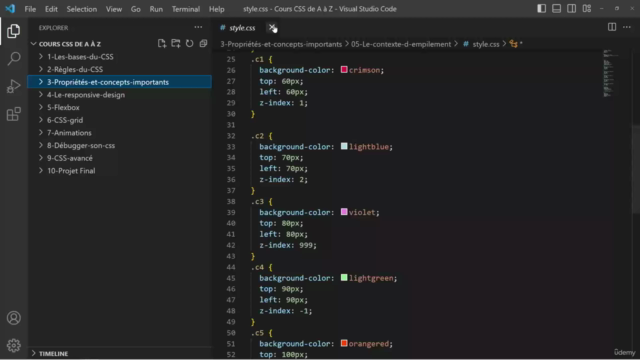This screenshot has height=360, width=640.
Task: Open the Explorer view in activity bar
Action: click(13, 31)
